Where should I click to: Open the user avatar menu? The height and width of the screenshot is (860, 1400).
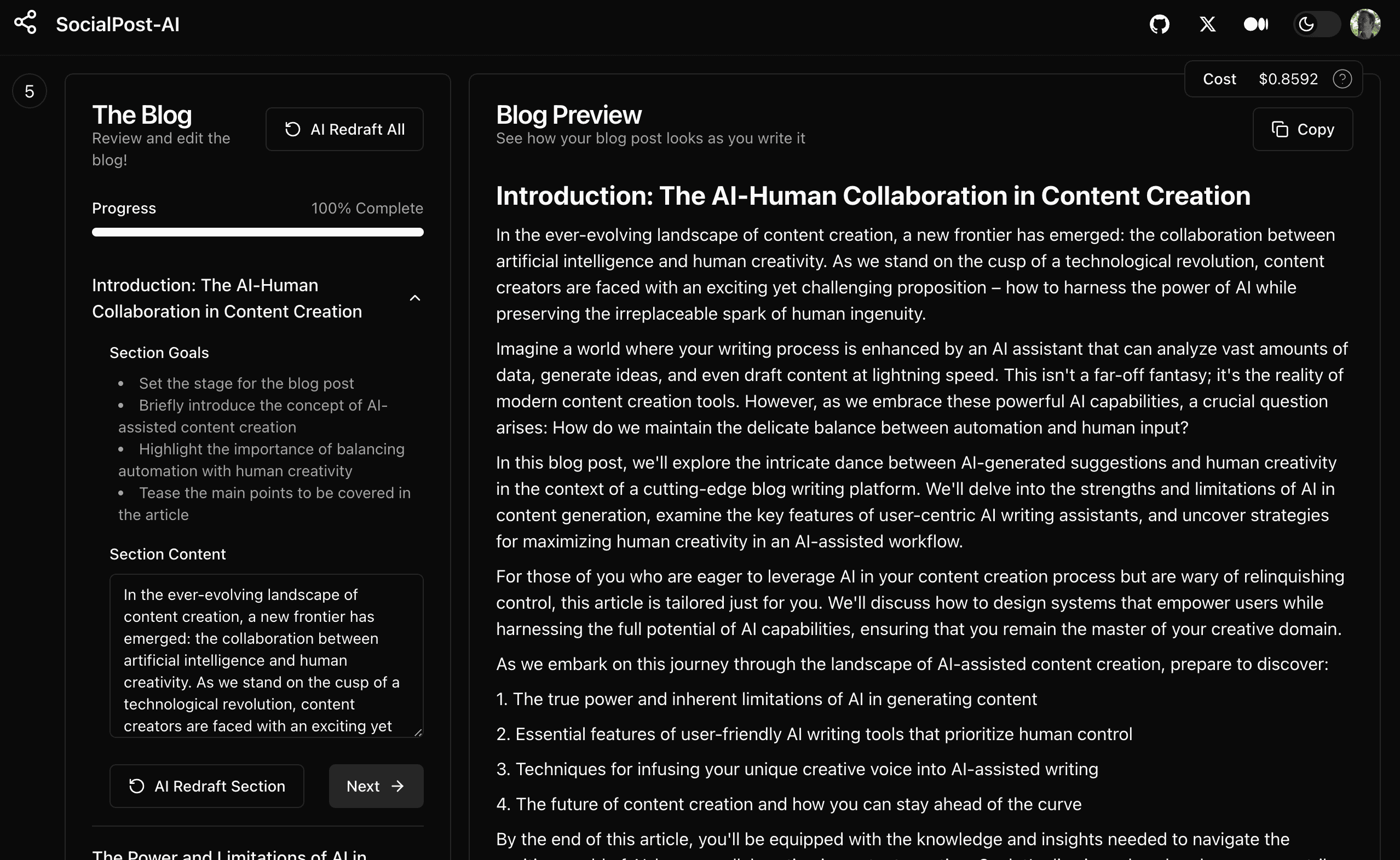click(x=1365, y=25)
